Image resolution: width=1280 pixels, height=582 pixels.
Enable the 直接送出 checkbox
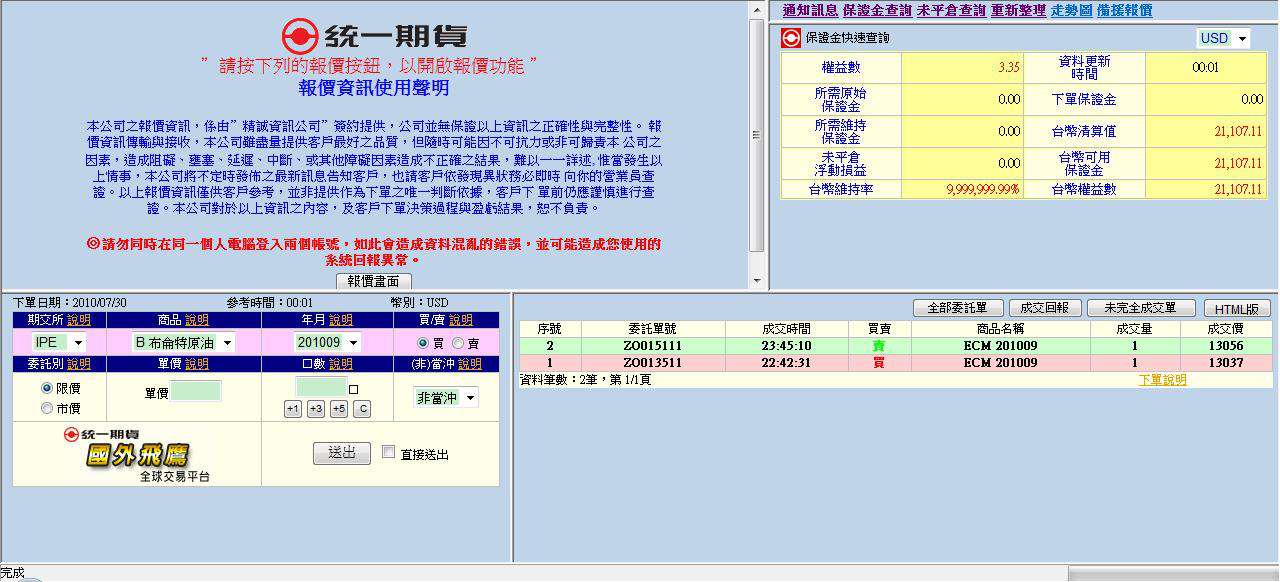[x=389, y=452]
